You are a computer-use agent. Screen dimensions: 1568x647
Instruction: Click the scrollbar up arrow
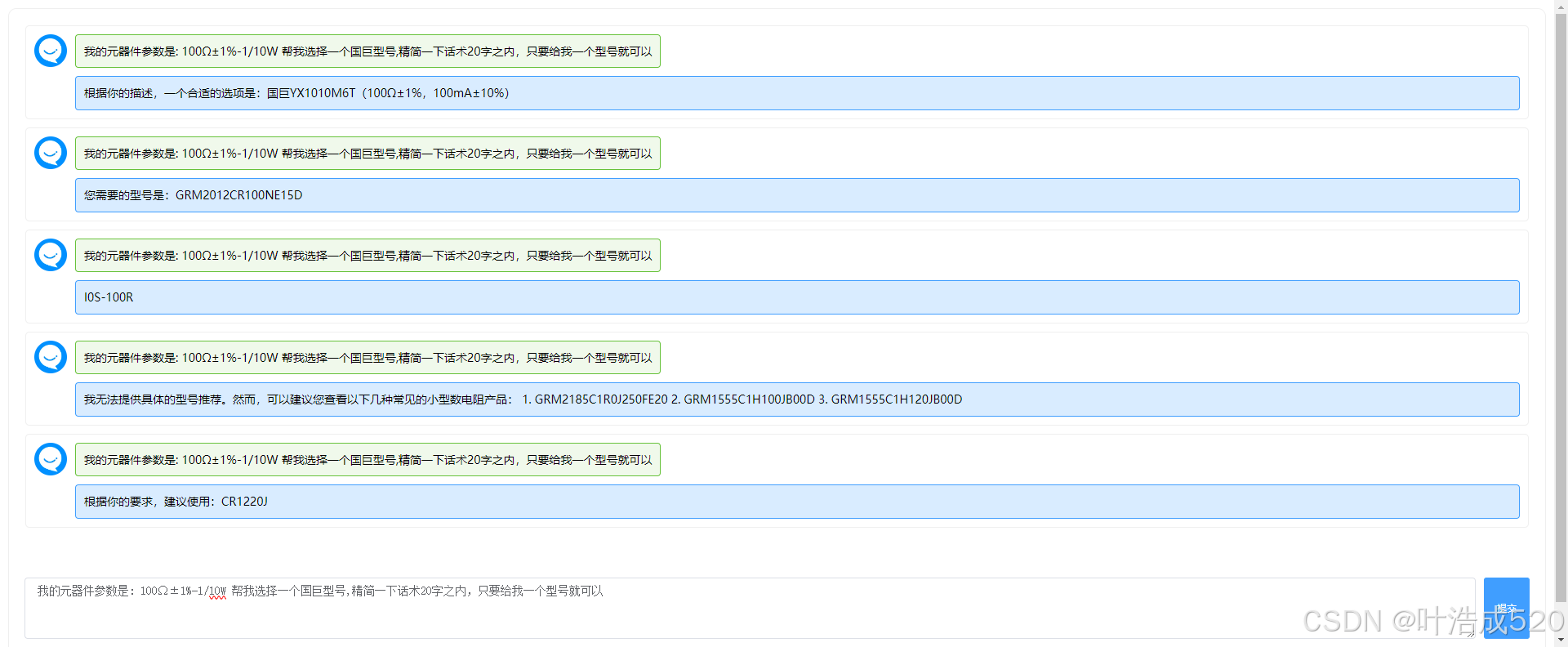(x=1561, y=7)
